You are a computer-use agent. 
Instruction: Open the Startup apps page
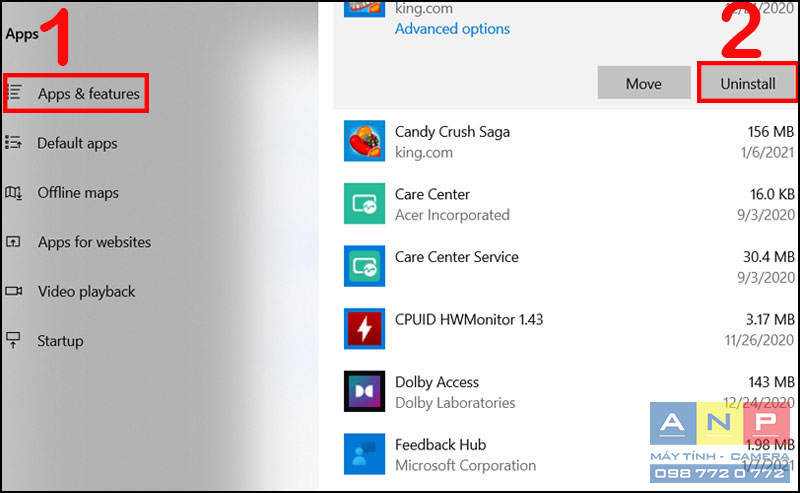60,341
